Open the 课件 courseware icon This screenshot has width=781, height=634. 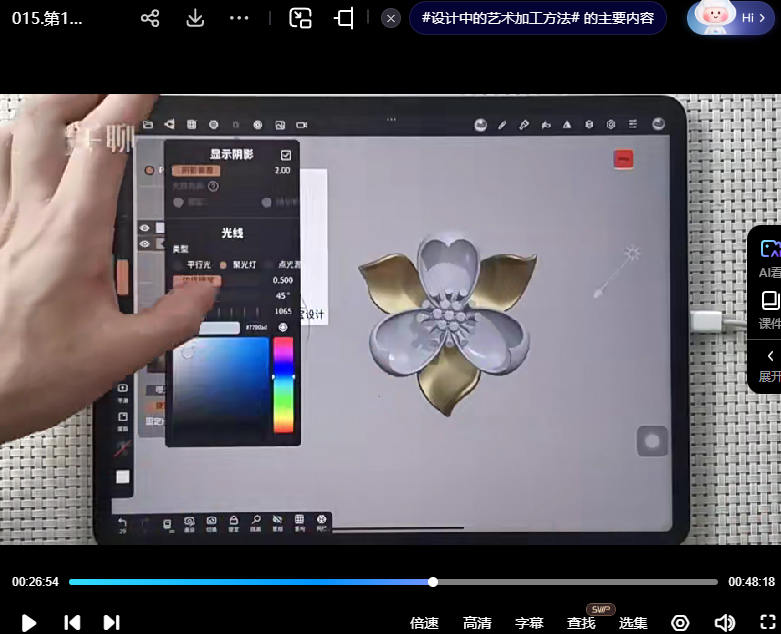(x=768, y=309)
